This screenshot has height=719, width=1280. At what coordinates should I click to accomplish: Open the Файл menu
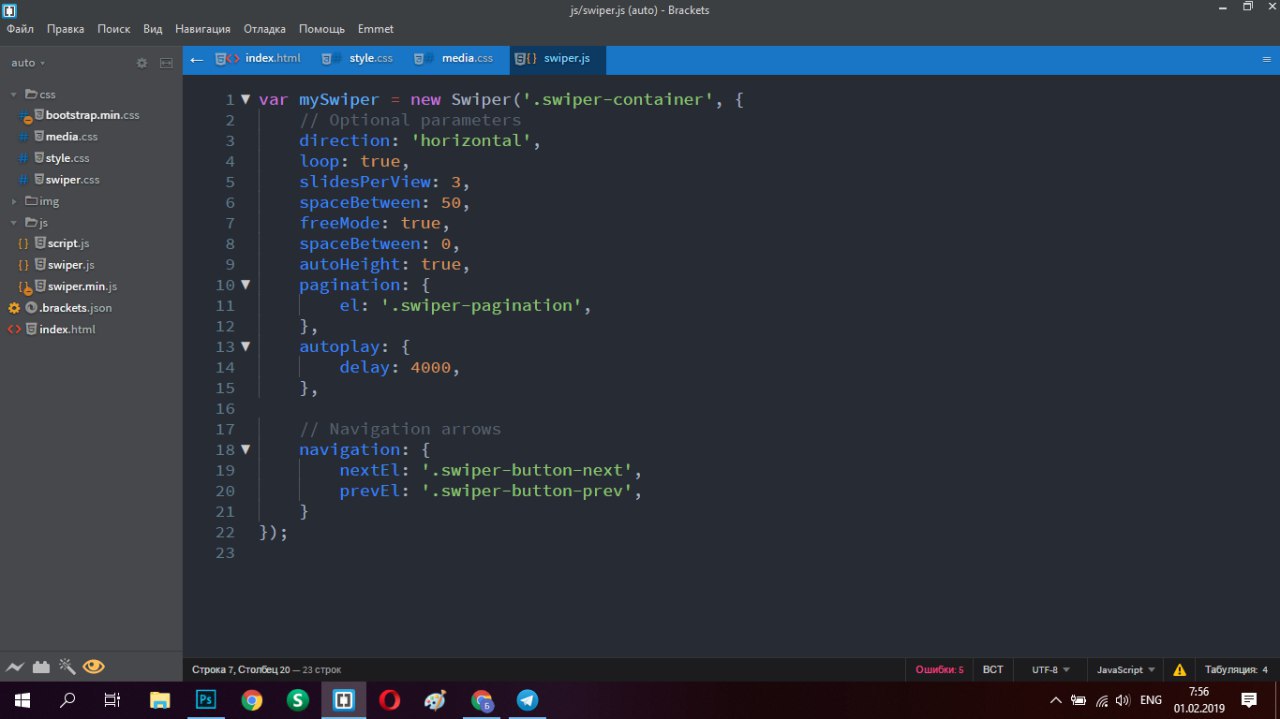point(20,29)
